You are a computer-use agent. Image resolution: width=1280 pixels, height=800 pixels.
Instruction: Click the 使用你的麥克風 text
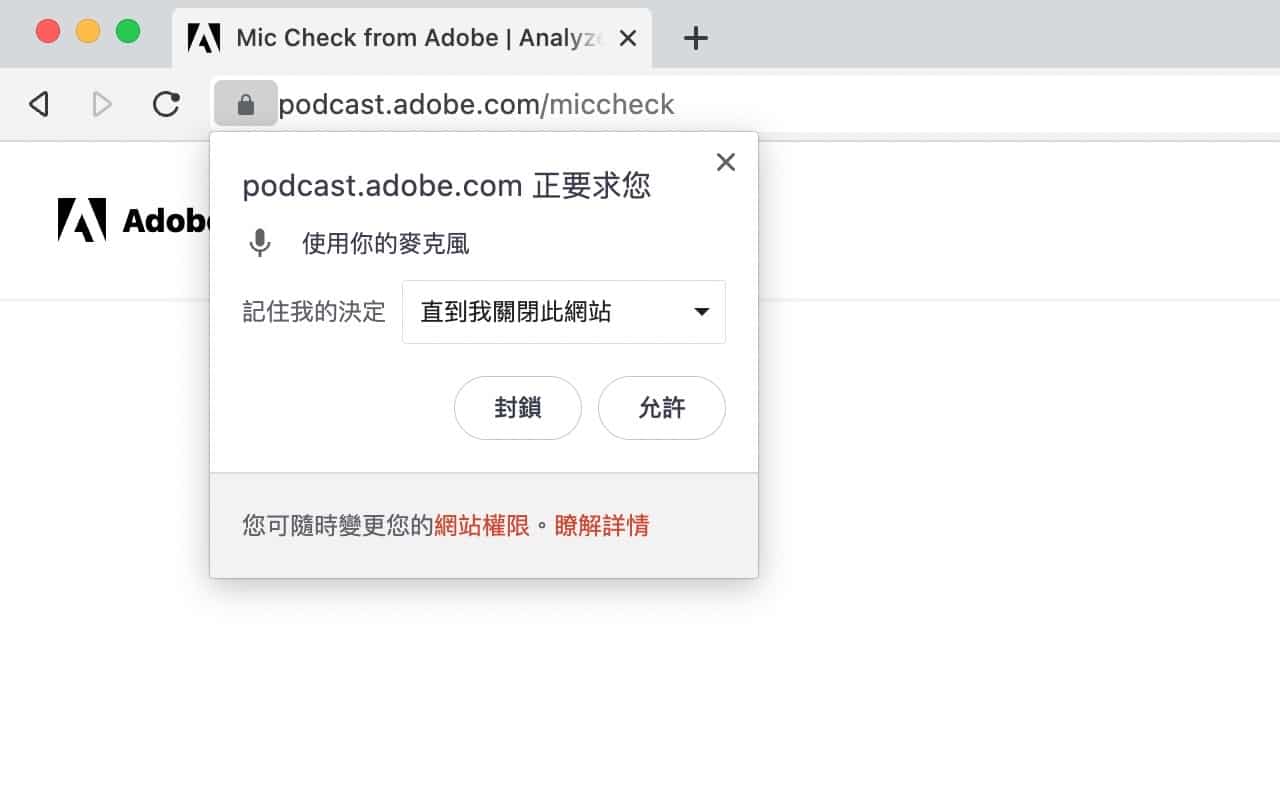(x=386, y=243)
